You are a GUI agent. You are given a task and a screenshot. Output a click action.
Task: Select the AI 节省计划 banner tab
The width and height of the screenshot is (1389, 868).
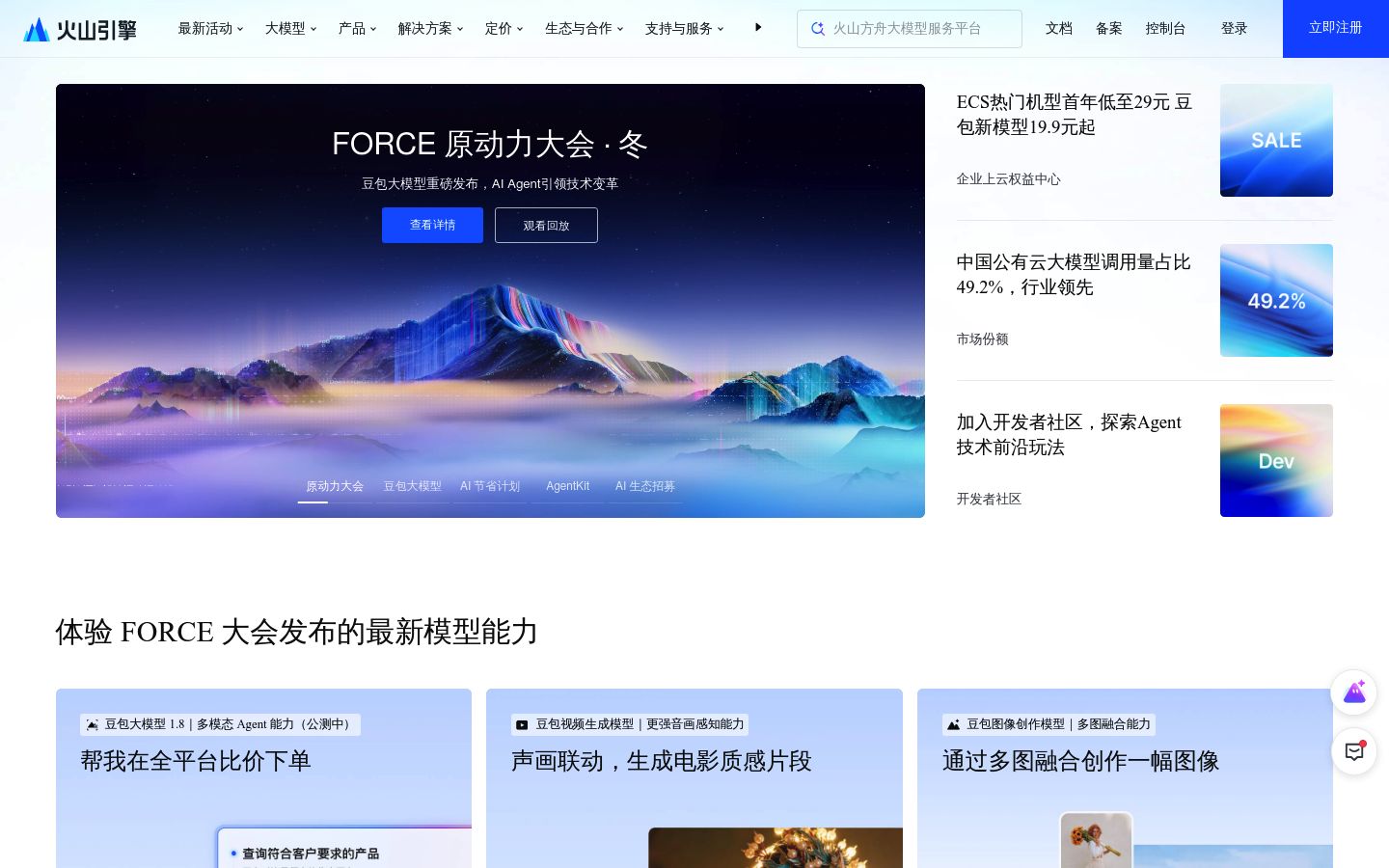coord(490,486)
